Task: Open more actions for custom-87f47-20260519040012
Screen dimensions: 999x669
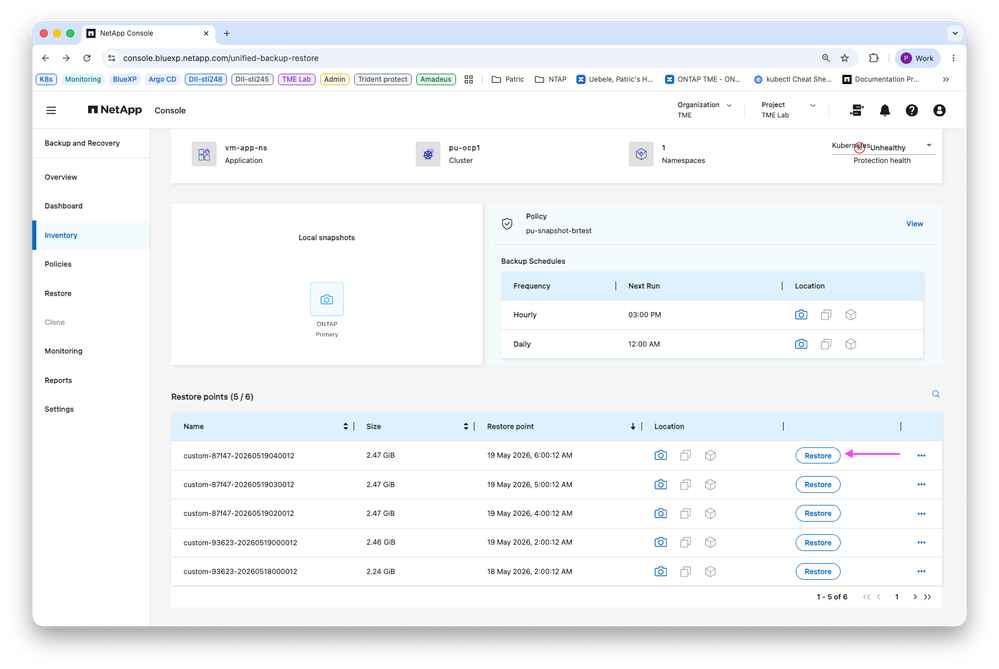Action: coord(921,456)
